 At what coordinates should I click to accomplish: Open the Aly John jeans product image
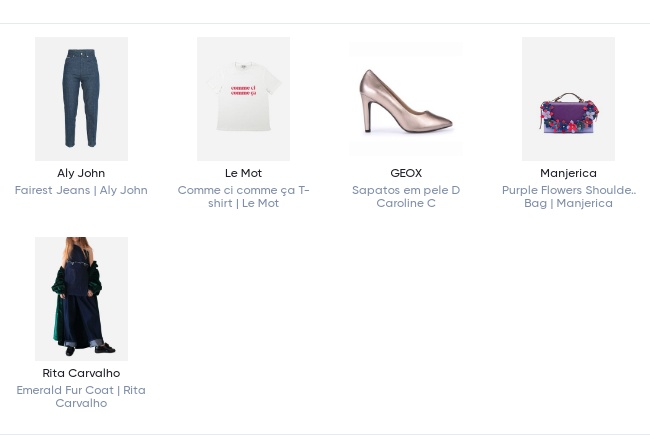(81, 99)
